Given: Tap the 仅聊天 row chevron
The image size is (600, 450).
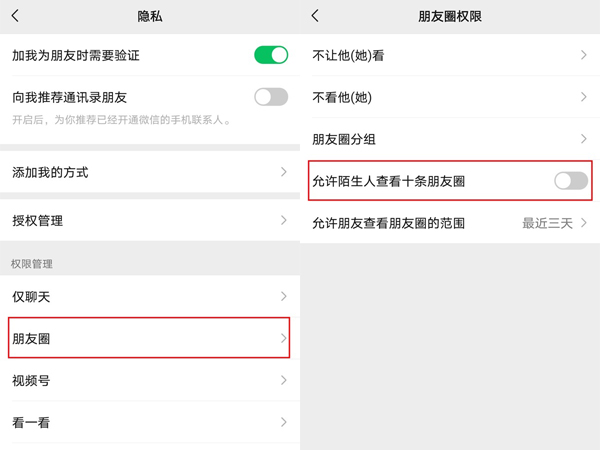Looking at the screenshot, I should [x=284, y=297].
